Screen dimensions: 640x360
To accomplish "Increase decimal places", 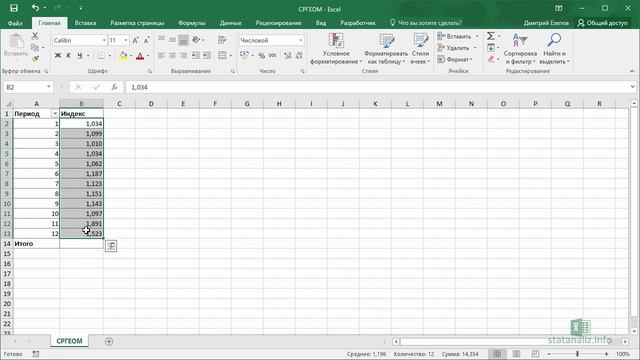I will coord(287,56).
